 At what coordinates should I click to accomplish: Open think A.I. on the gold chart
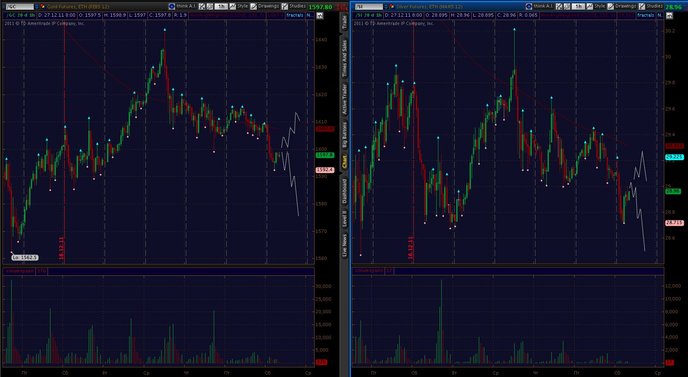point(183,6)
